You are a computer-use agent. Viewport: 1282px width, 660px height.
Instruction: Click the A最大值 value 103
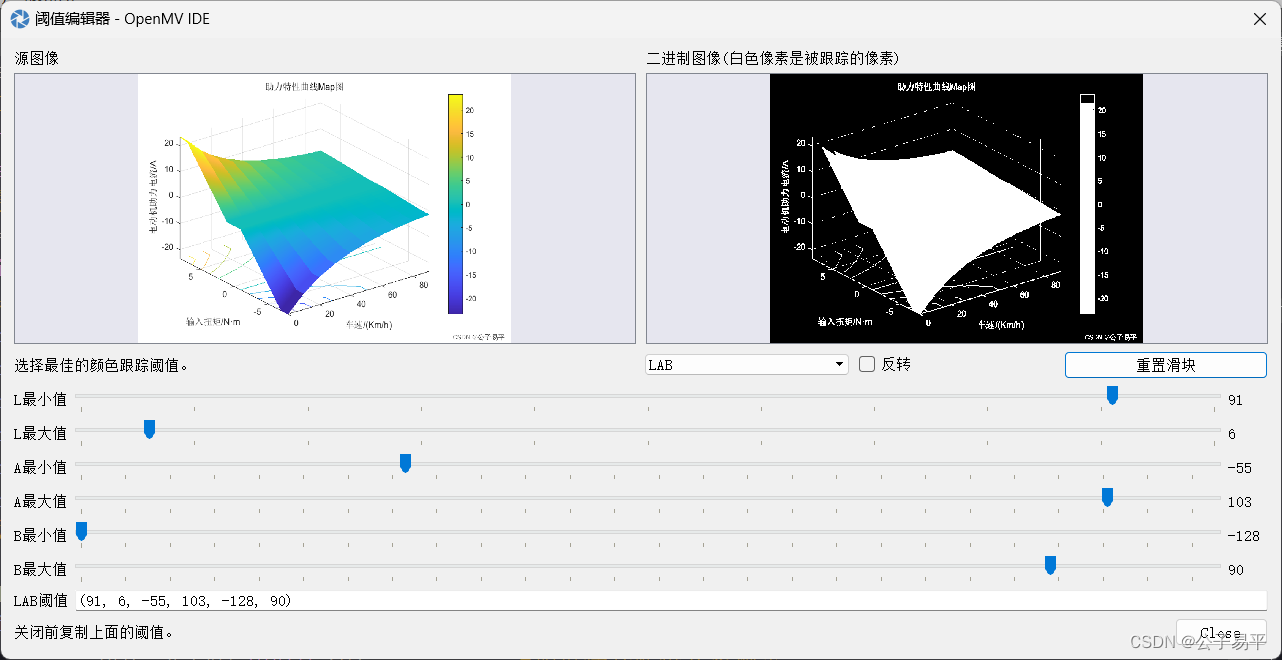[1239, 502]
